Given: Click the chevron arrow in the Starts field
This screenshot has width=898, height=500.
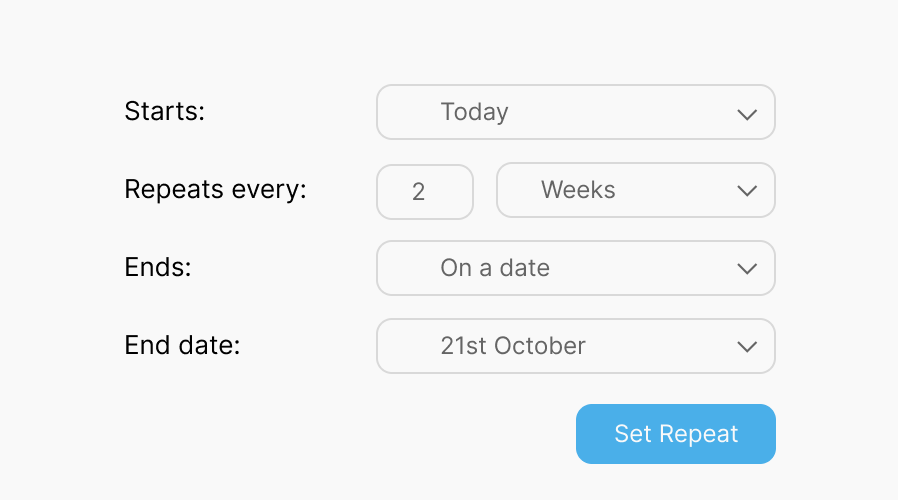Looking at the screenshot, I should pos(746,114).
